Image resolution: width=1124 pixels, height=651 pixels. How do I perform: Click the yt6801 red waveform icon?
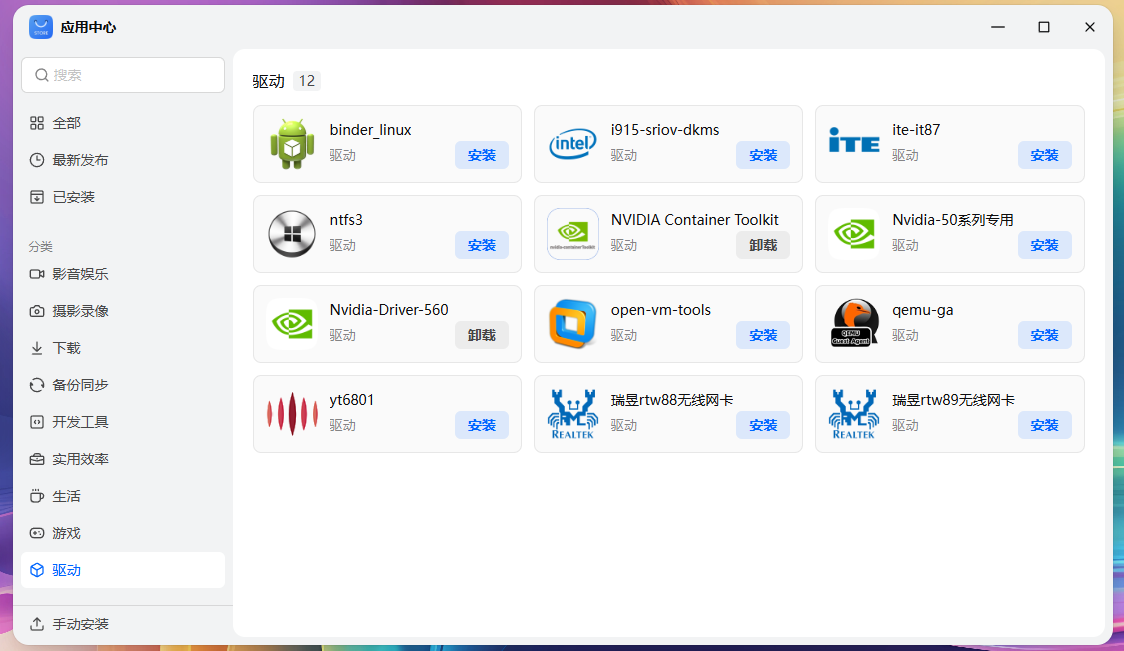(292, 414)
